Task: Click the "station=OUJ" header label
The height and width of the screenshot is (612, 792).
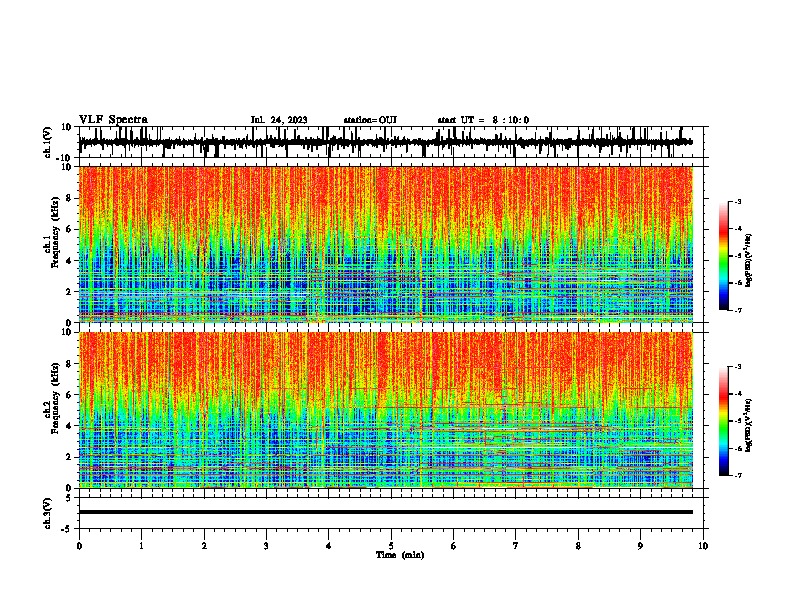Action: pyautogui.click(x=370, y=120)
